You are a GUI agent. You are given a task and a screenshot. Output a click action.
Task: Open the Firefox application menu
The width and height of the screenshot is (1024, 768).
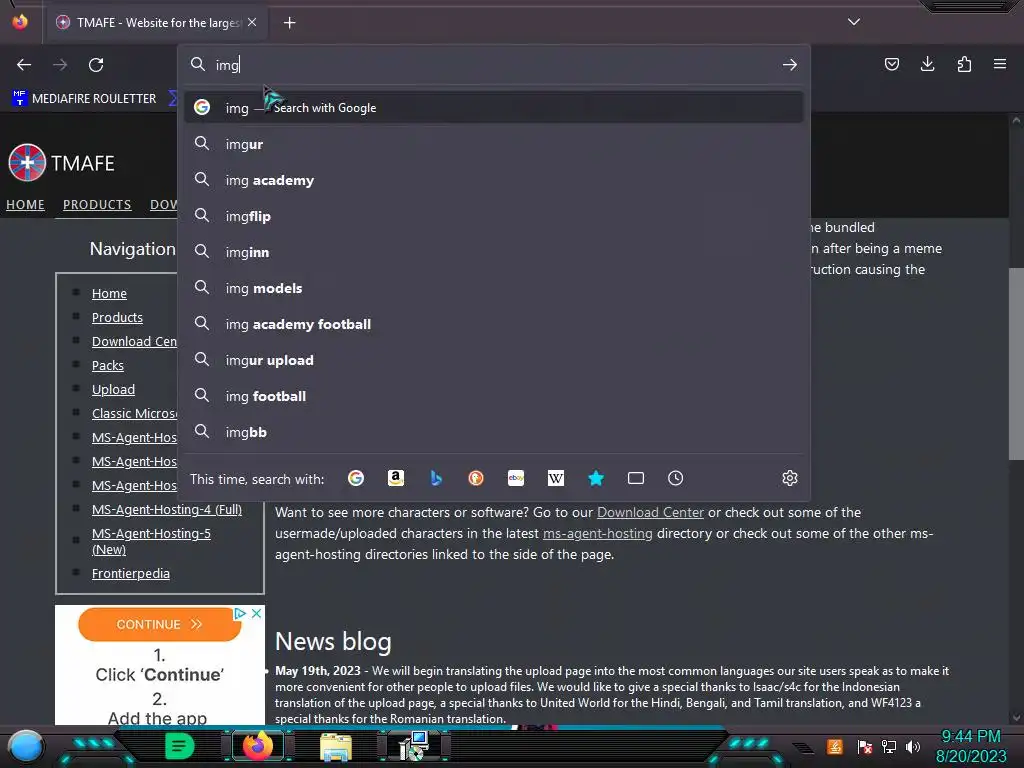1000,64
